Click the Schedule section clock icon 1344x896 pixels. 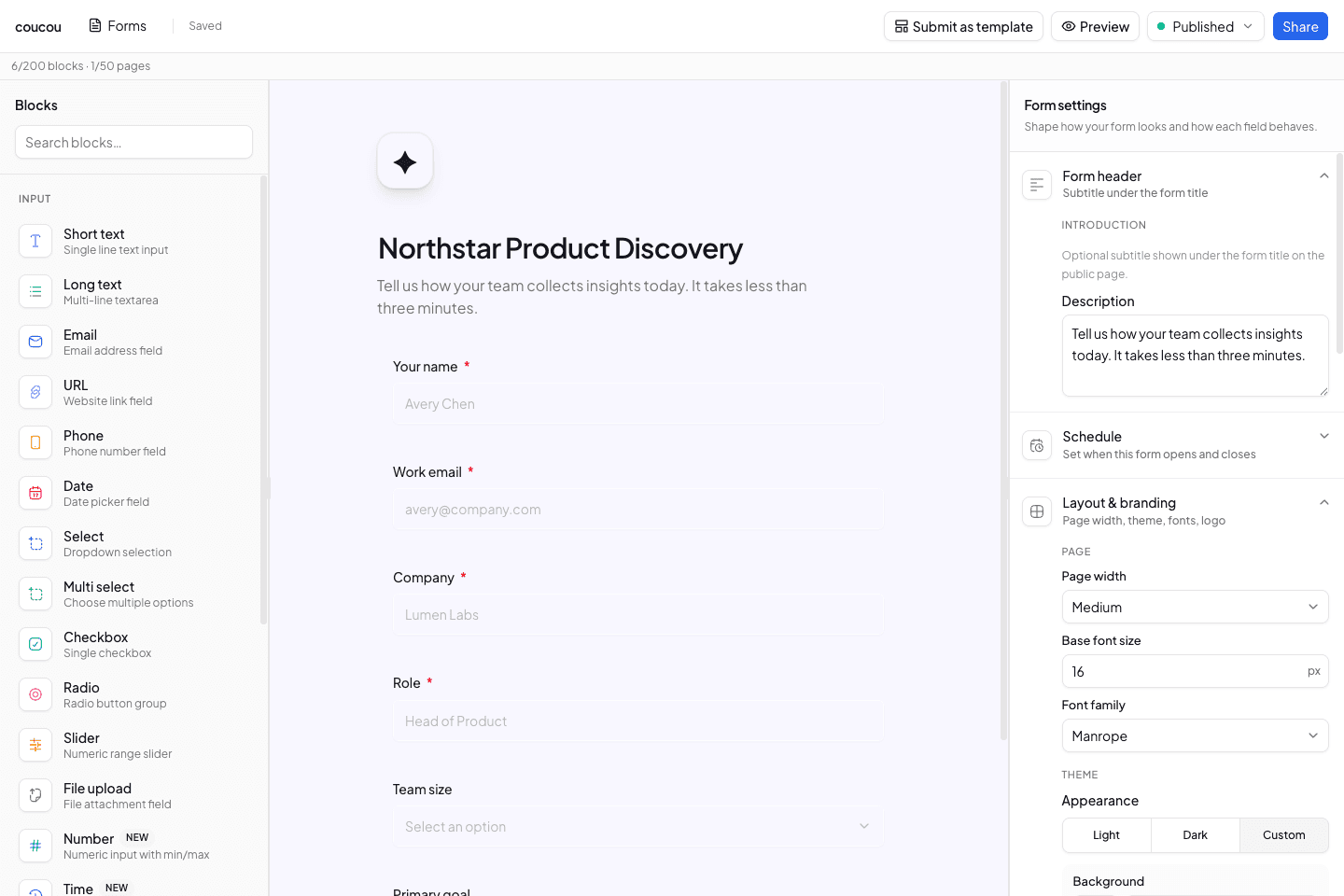[1037, 445]
